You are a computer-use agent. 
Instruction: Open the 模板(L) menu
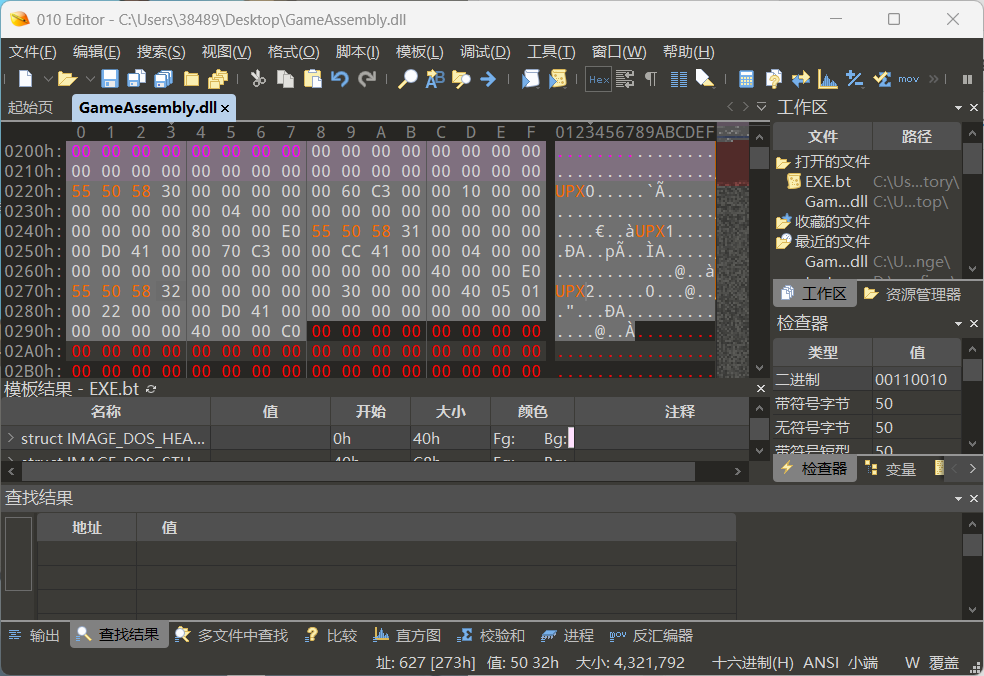(419, 51)
